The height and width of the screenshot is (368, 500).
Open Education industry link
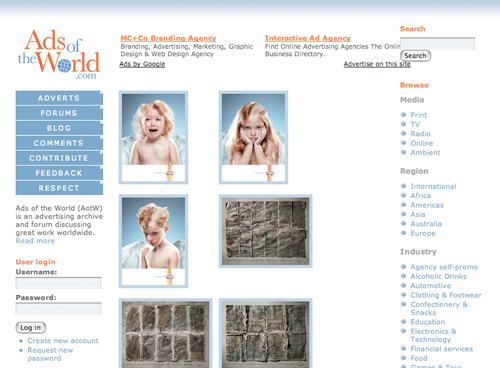coord(428,322)
